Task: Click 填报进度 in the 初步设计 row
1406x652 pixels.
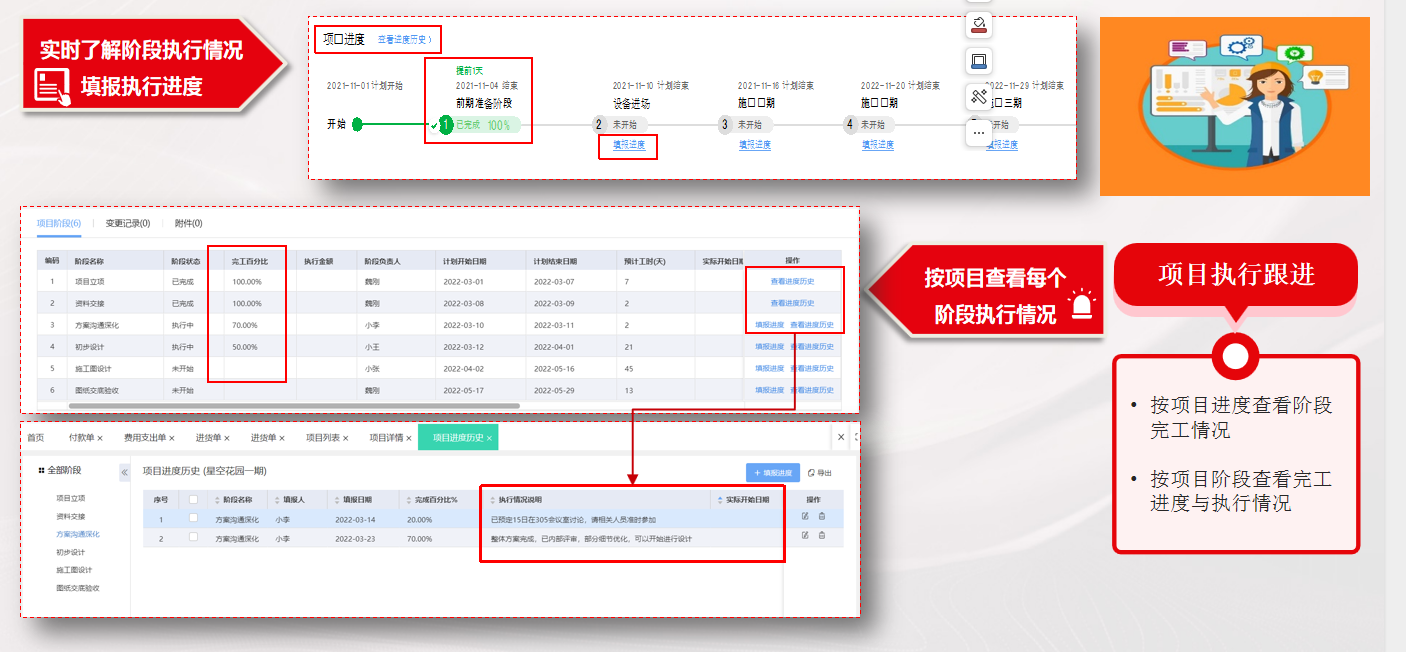Action: pyautogui.click(x=770, y=347)
